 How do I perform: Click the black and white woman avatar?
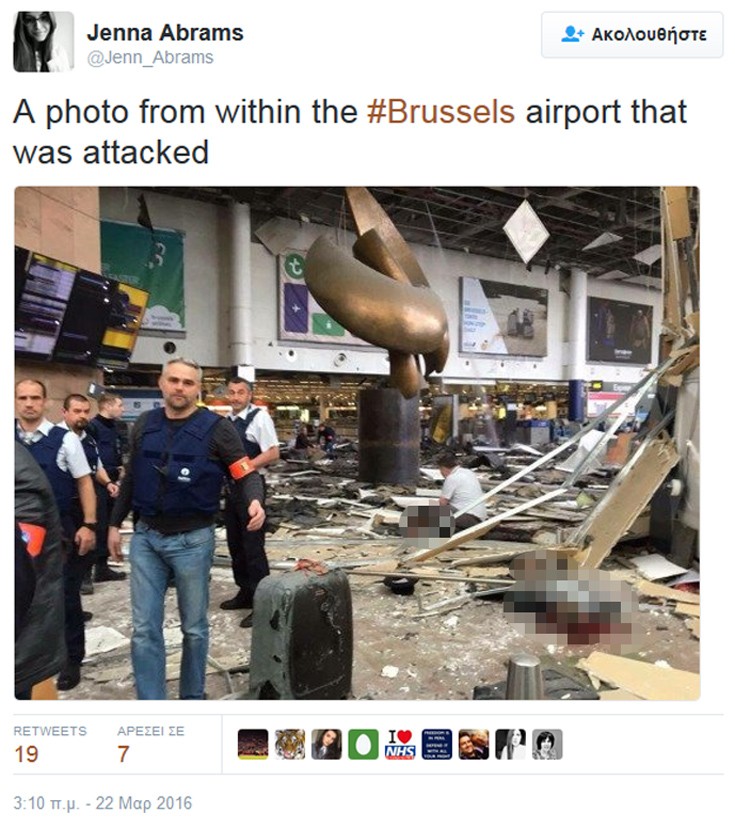tap(510, 744)
